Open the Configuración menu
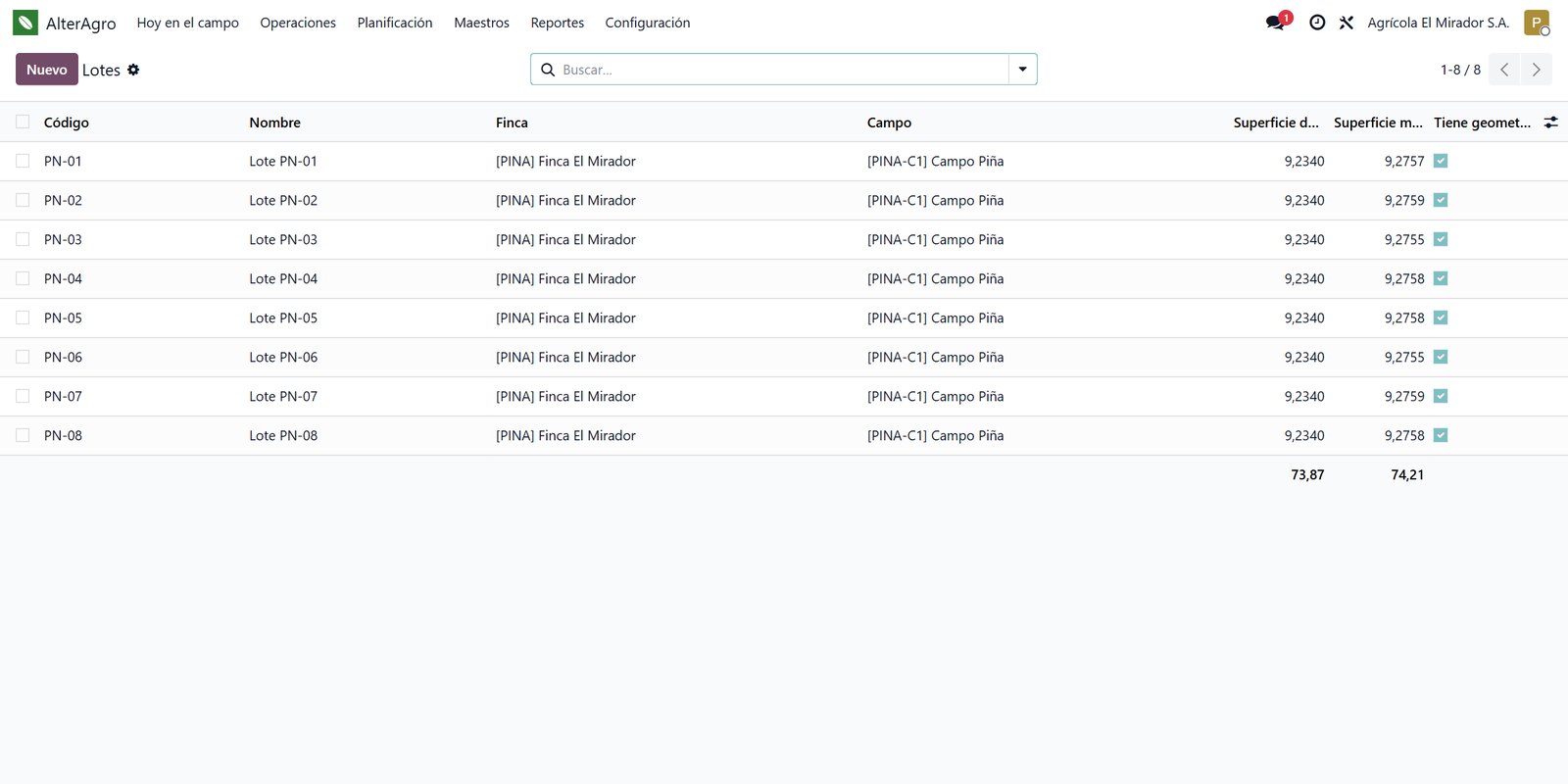The width and height of the screenshot is (1568, 784). [x=648, y=23]
